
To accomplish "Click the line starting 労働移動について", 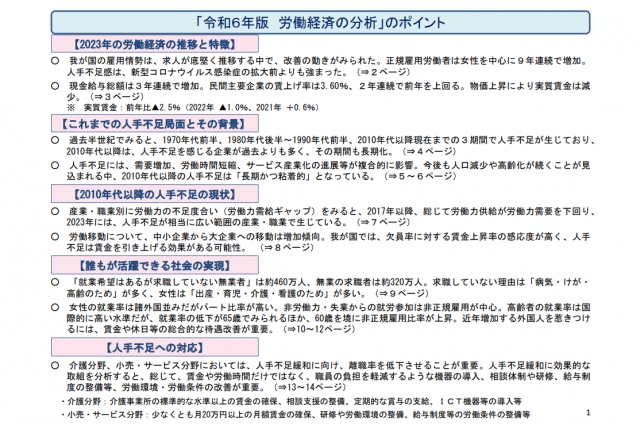I will pos(329,237).
